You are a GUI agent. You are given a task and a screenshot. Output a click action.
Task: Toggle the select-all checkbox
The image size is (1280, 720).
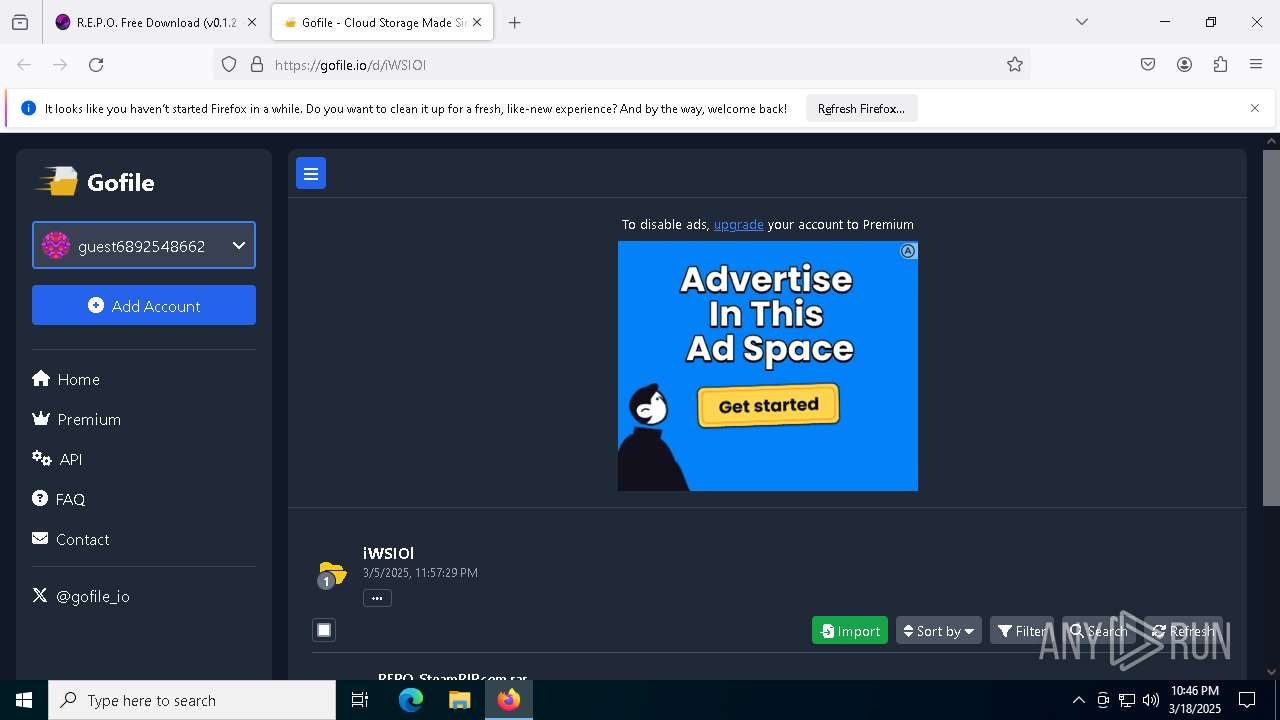(x=324, y=630)
